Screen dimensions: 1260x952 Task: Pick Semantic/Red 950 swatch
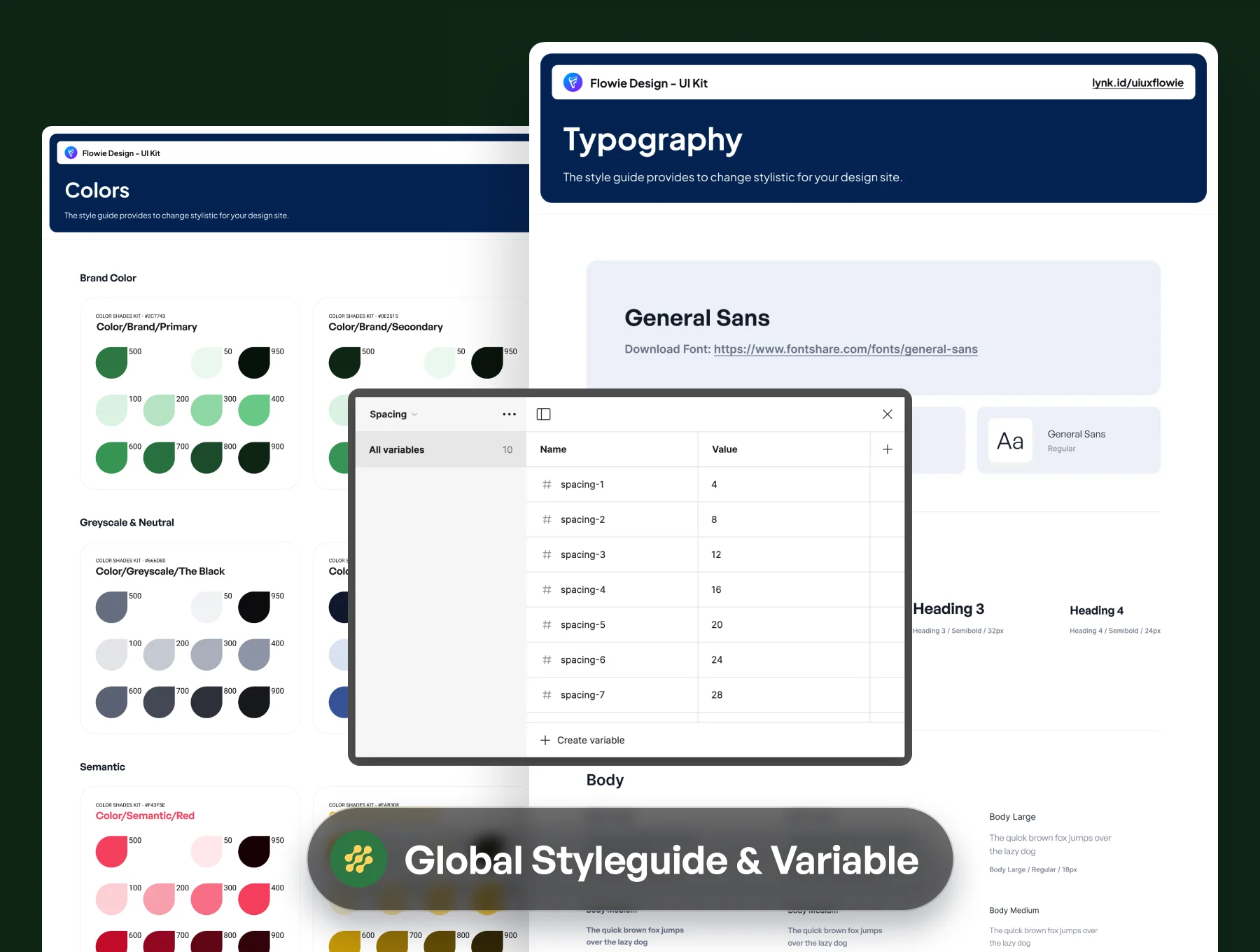(254, 851)
